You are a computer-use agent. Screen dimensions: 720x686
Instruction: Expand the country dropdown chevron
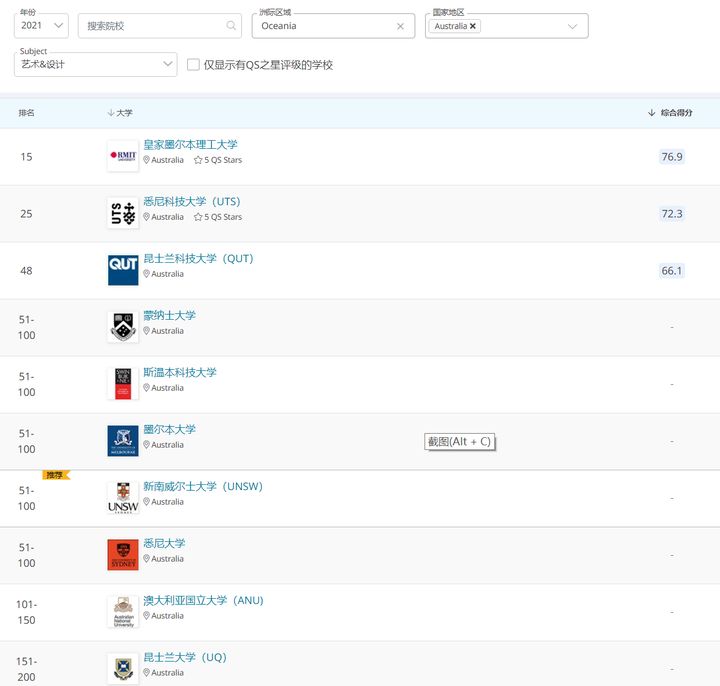coord(572,26)
